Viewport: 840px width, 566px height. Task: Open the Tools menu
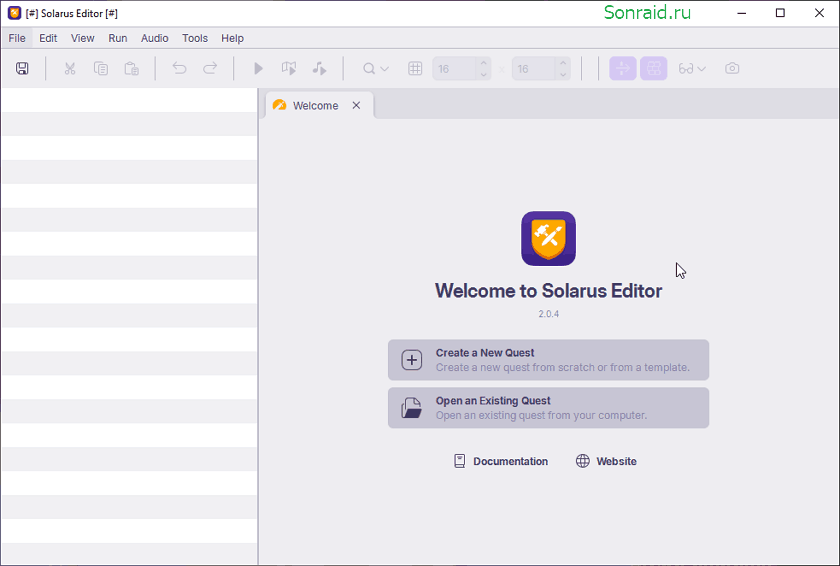(x=194, y=38)
